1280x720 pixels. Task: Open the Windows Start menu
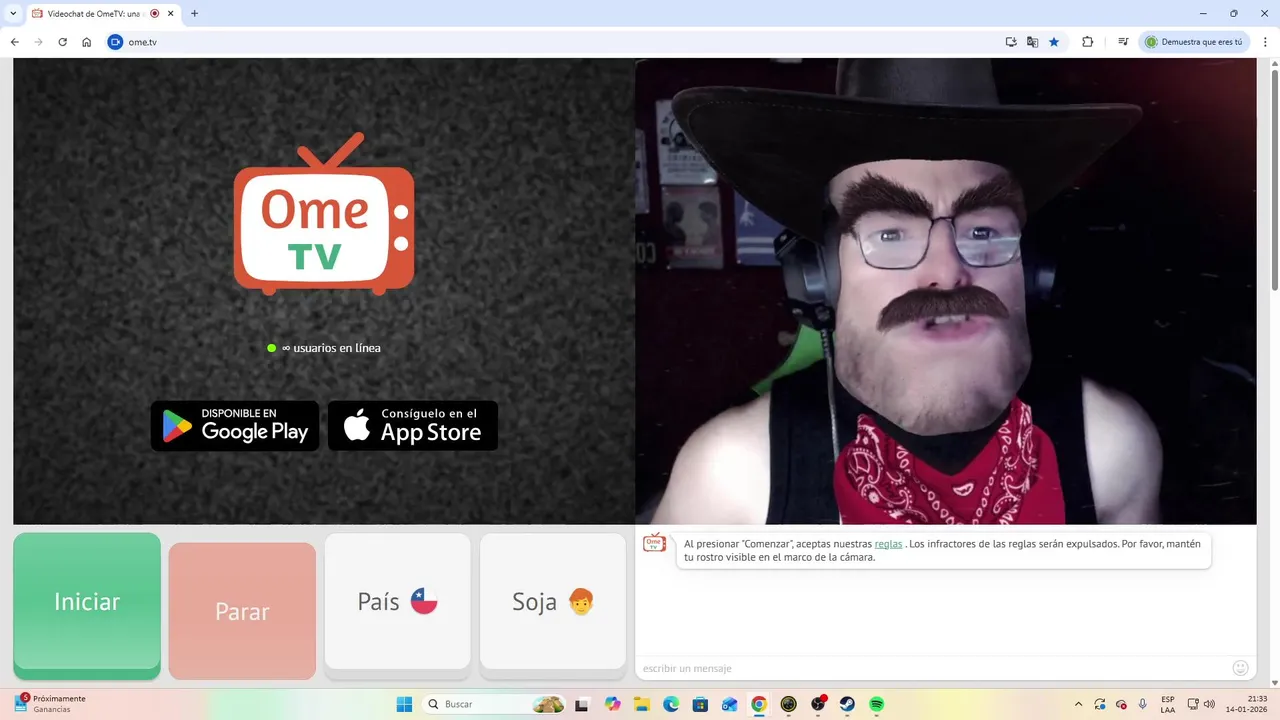[404, 704]
